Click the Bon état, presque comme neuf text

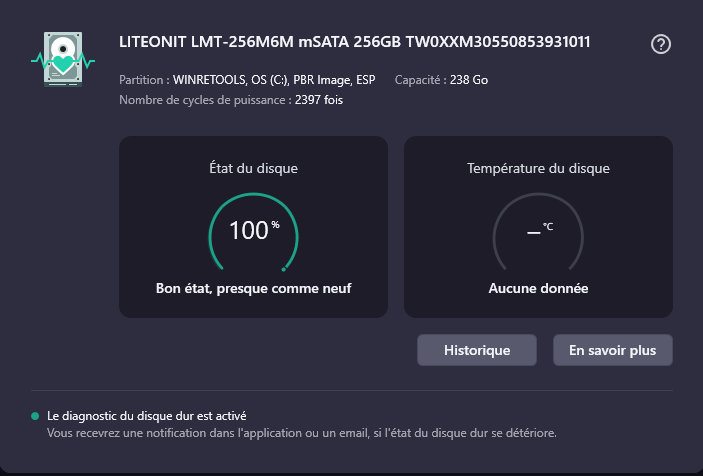[253, 288]
